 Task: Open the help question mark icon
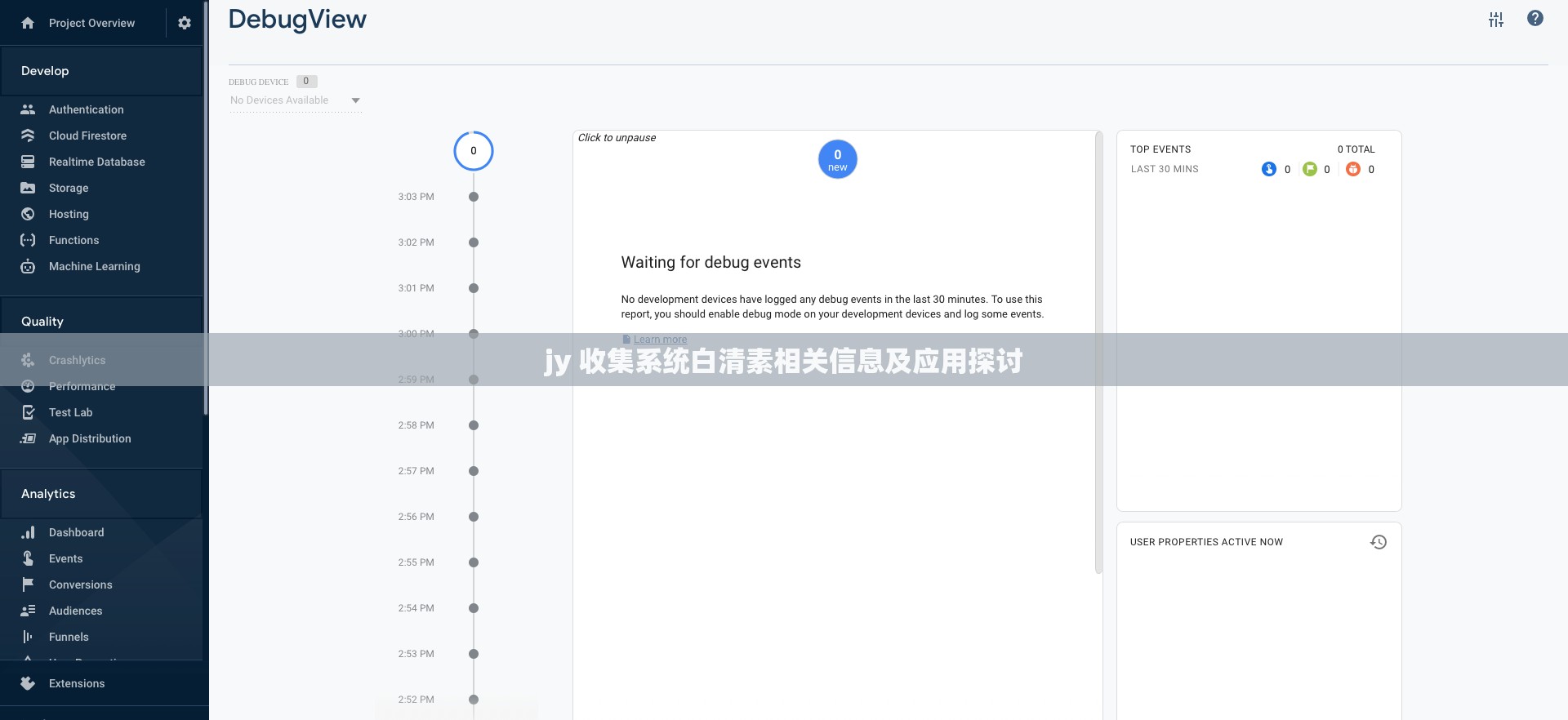pyautogui.click(x=1535, y=19)
